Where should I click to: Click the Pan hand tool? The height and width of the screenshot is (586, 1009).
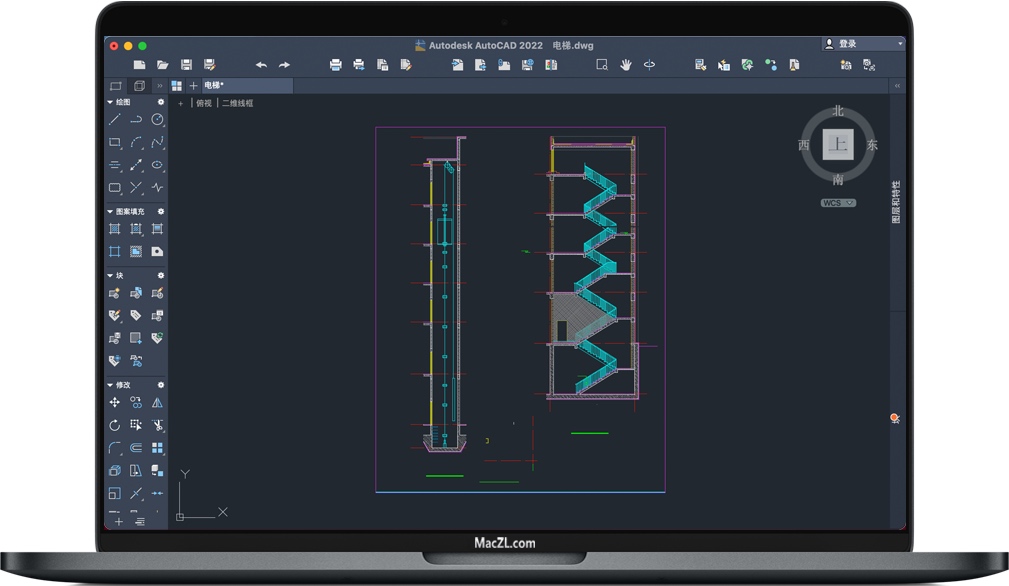[x=626, y=65]
